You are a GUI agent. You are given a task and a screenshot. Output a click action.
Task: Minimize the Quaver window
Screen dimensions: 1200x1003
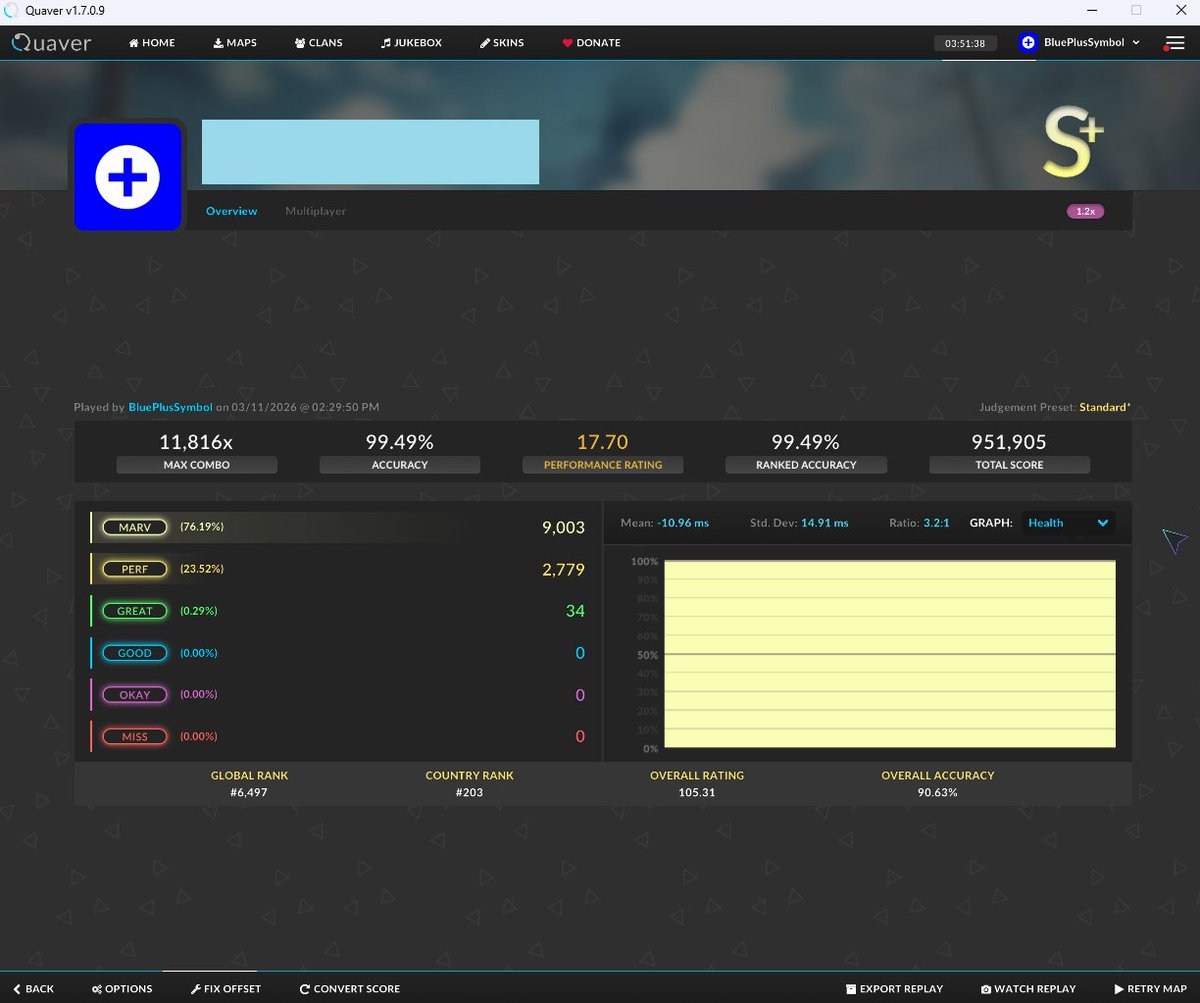(x=1091, y=10)
